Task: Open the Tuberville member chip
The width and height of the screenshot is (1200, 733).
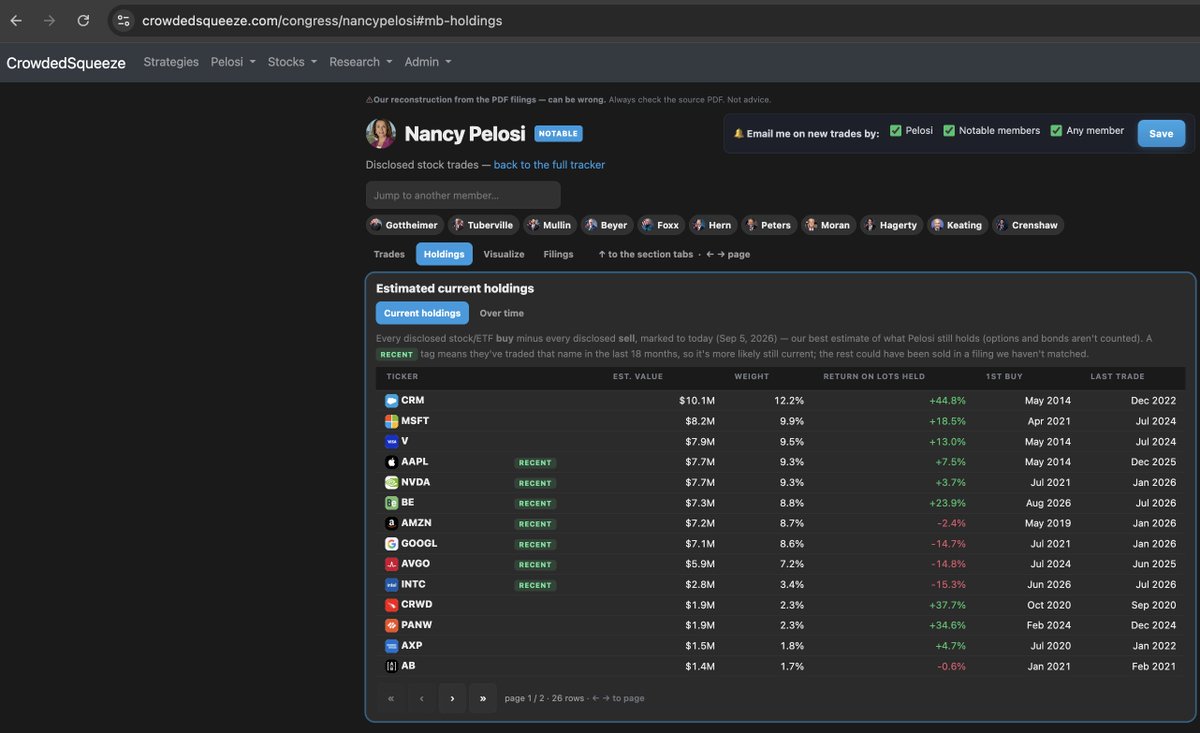Action: pos(483,225)
